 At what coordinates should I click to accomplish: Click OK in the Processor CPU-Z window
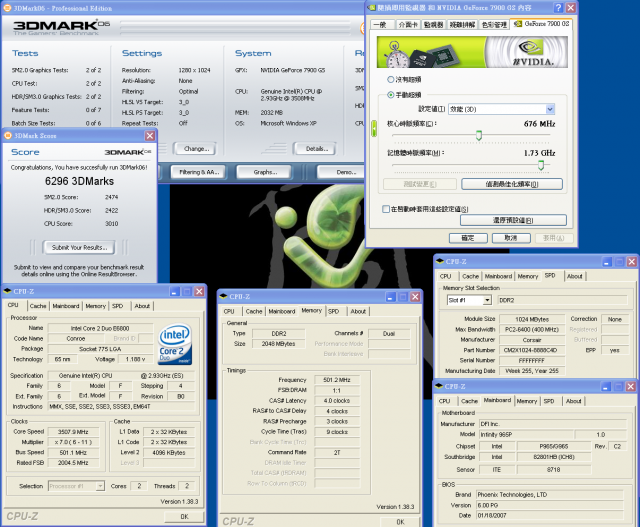(x=184, y=516)
